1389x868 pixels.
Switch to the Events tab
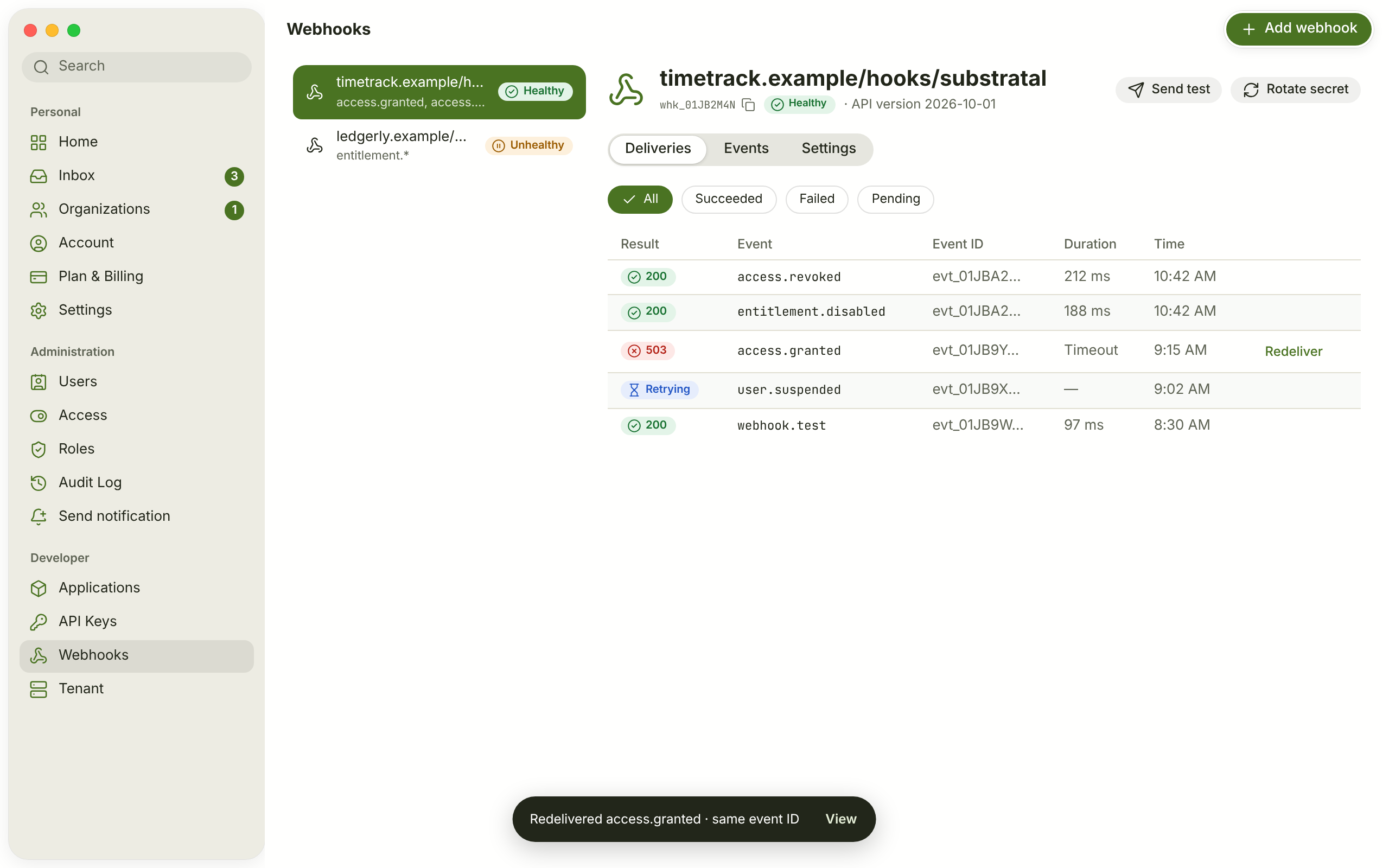746,149
